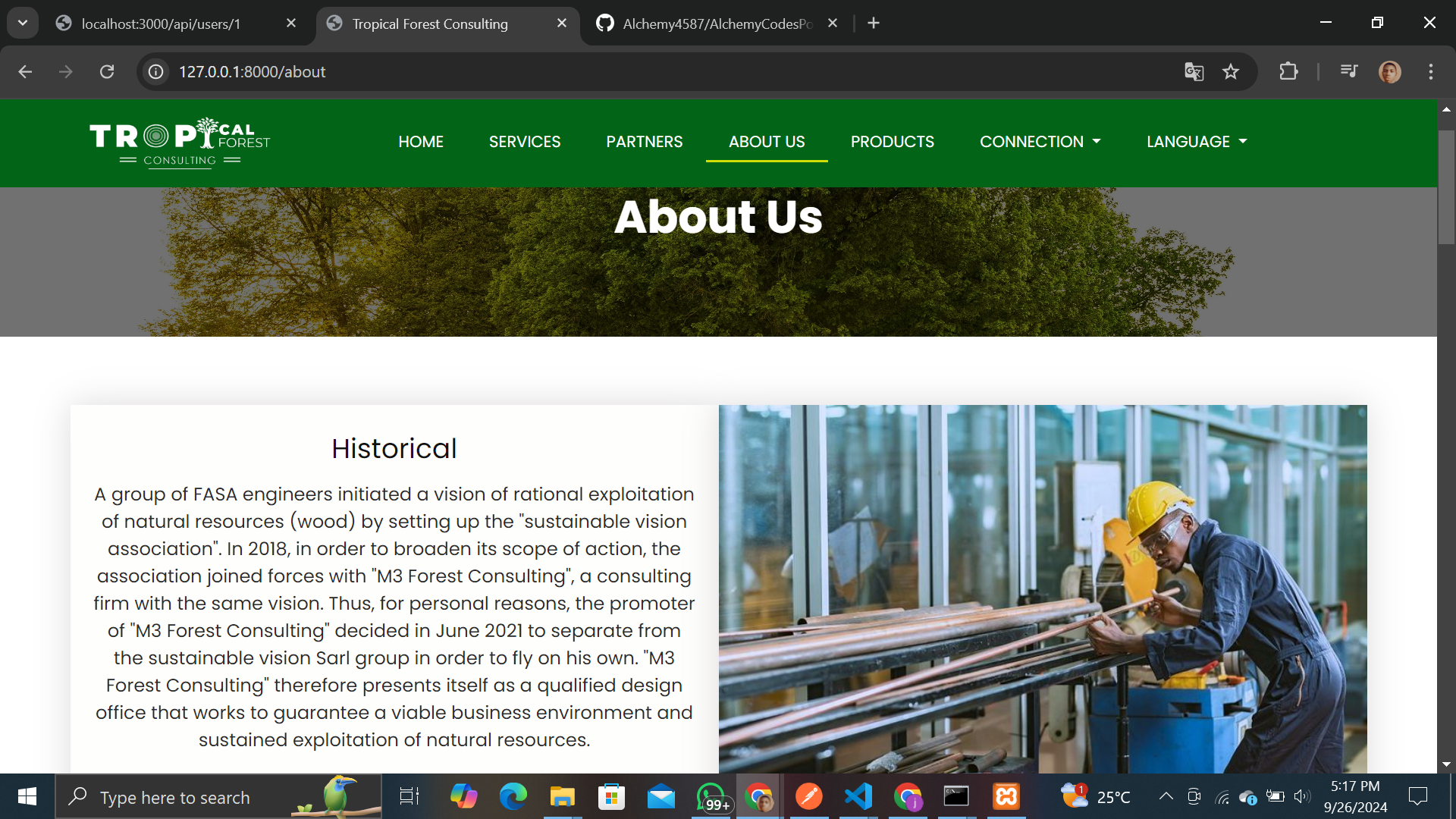Expand the CONNECTION dropdown menu
The image size is (1456, 819).
tap(1040, 142)
